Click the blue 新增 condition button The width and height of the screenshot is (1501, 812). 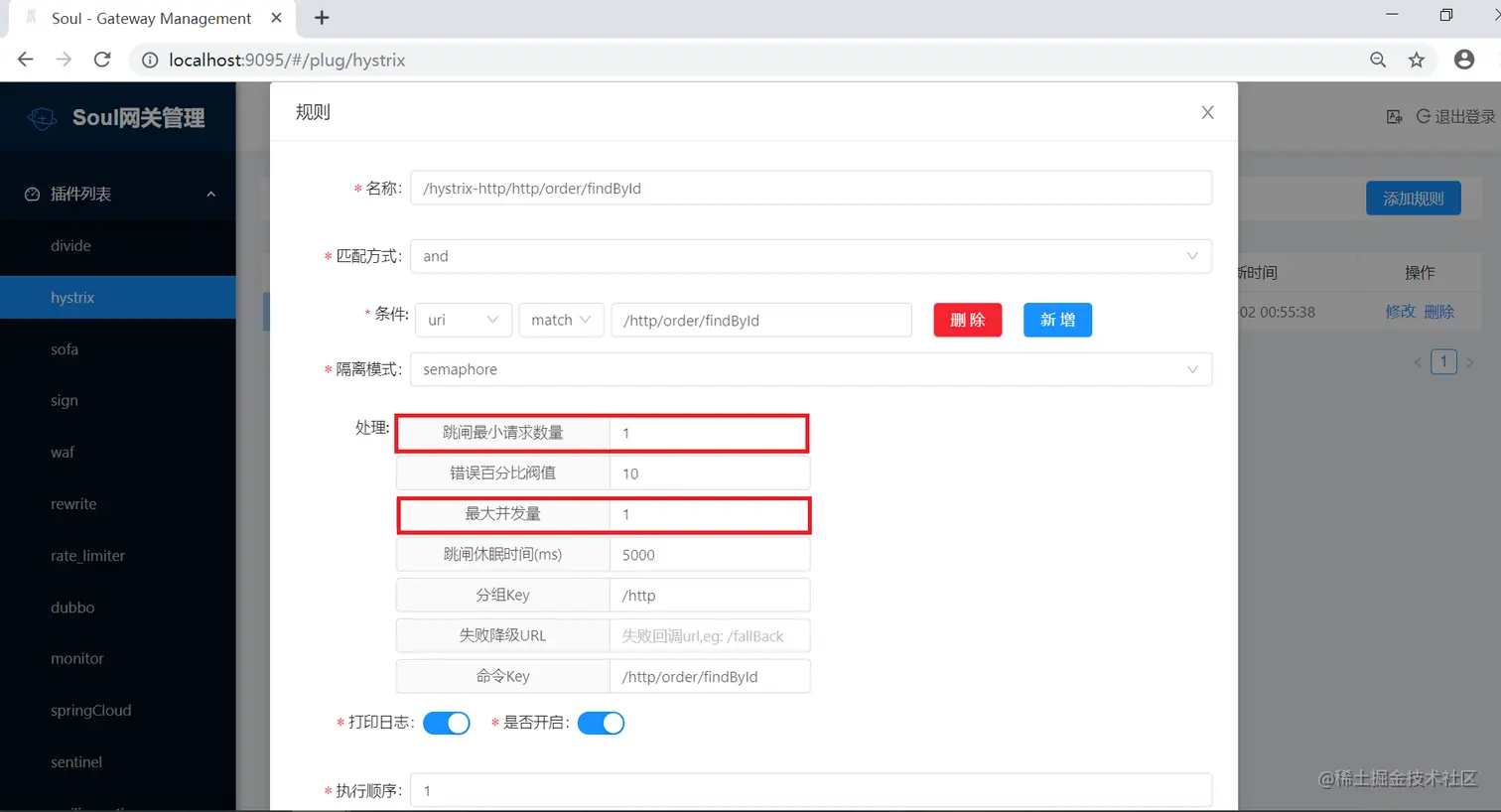[x=1058, y=320]
